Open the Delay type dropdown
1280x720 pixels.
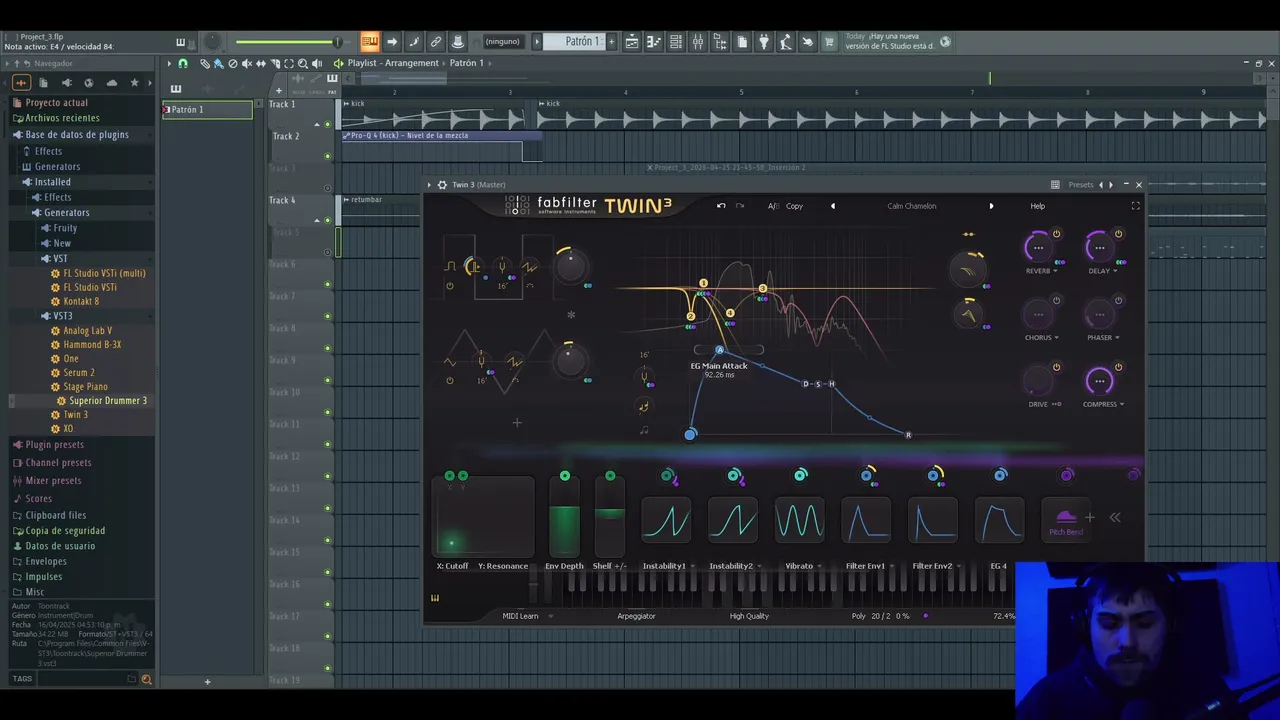point(1115,271)
